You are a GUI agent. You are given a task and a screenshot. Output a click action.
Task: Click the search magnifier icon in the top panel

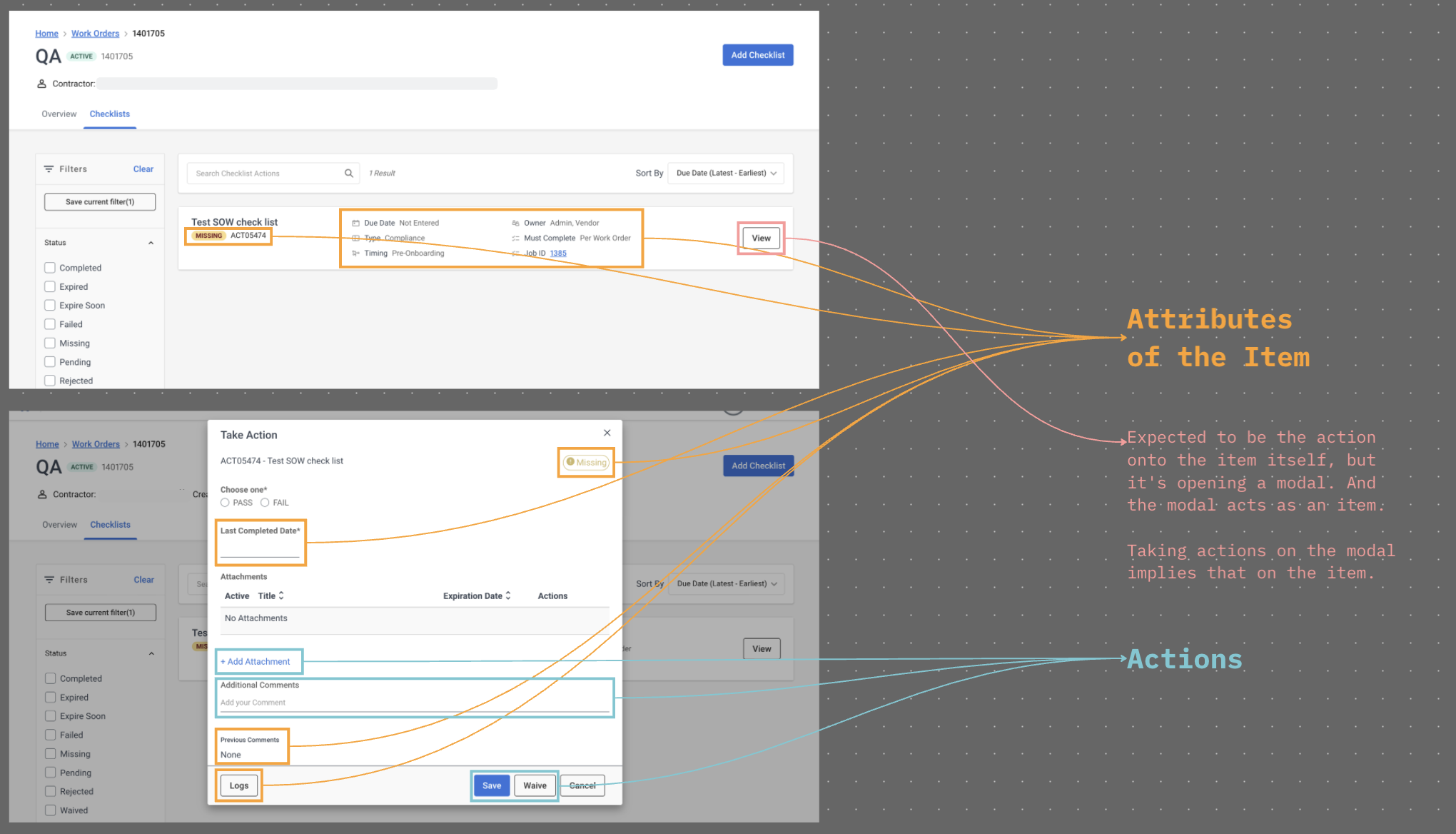[348, 174]
